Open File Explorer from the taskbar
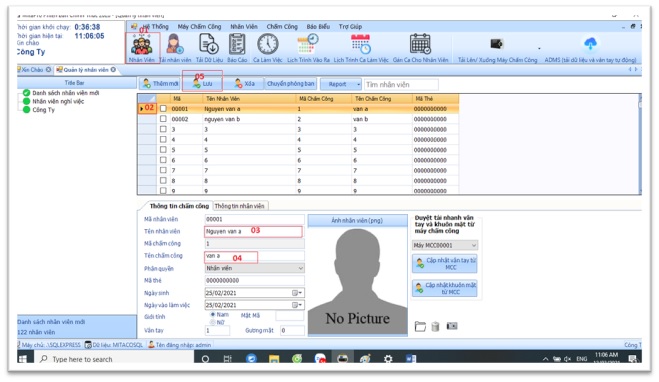The height and width of the screenshot is (382, 659). [x=274, y=359]
